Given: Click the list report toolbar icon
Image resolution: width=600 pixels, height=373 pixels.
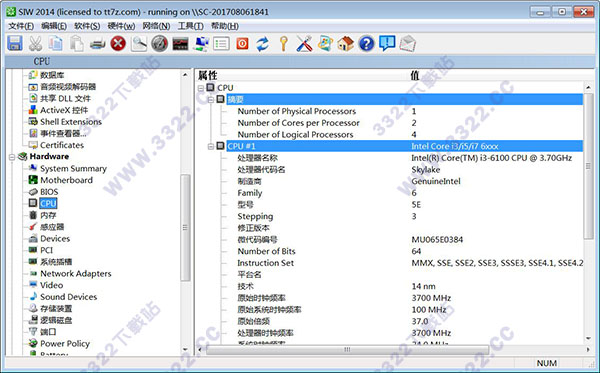Looking at the screenshot, I should (x=222, y=44).
